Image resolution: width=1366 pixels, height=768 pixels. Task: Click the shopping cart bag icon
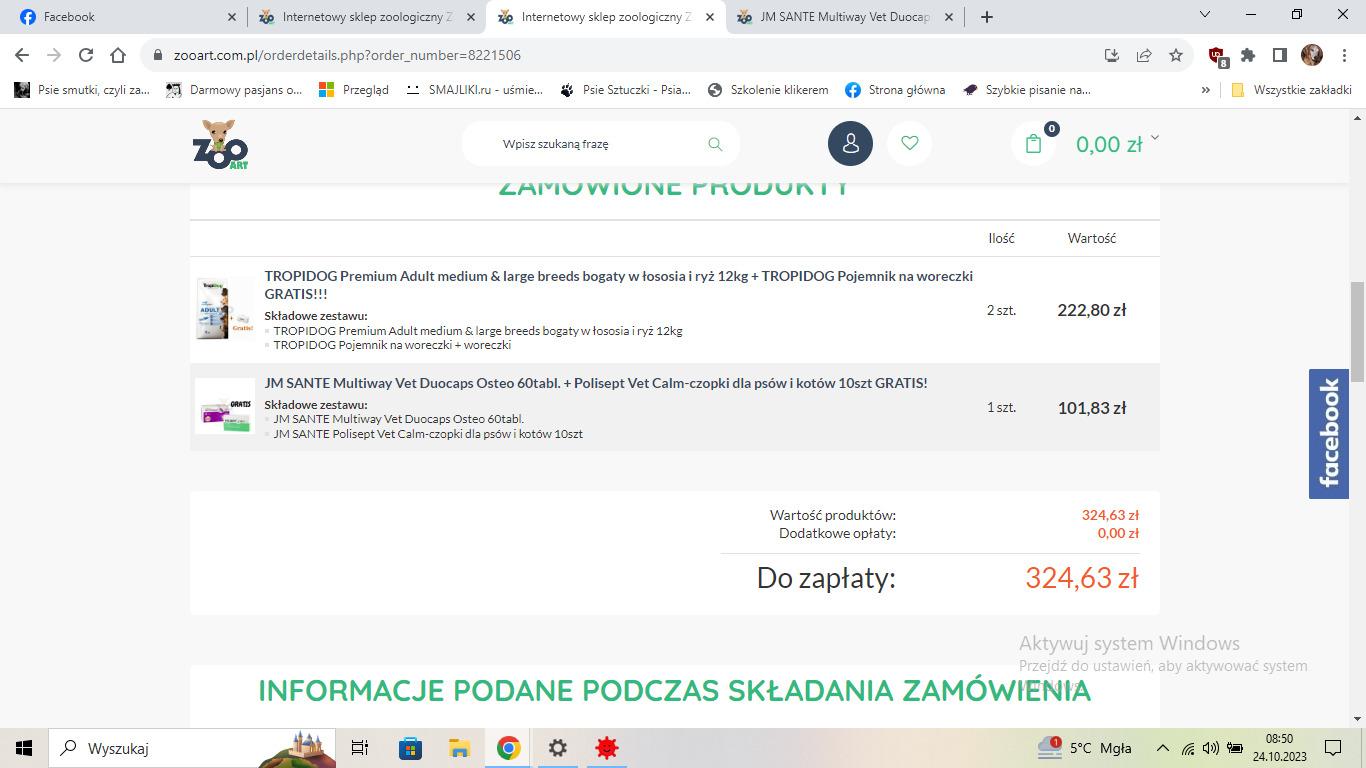click(x=1033, y=144)
